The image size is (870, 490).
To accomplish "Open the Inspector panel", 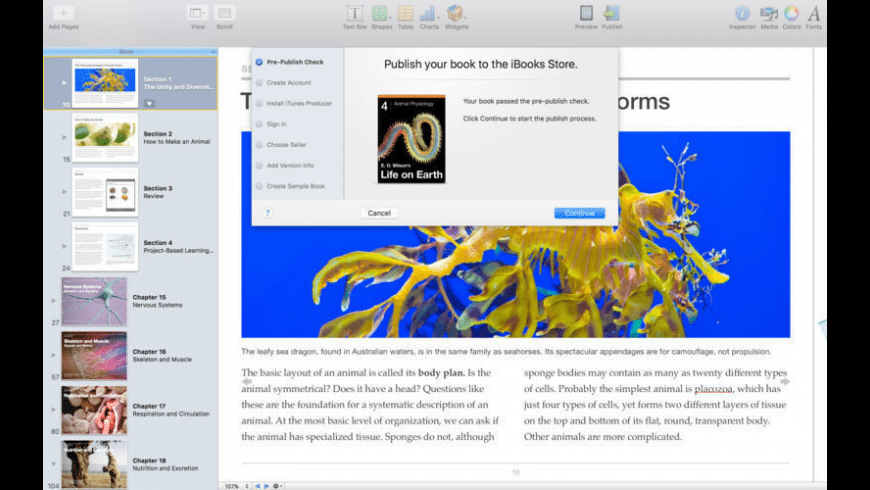I will pos(742,13).
